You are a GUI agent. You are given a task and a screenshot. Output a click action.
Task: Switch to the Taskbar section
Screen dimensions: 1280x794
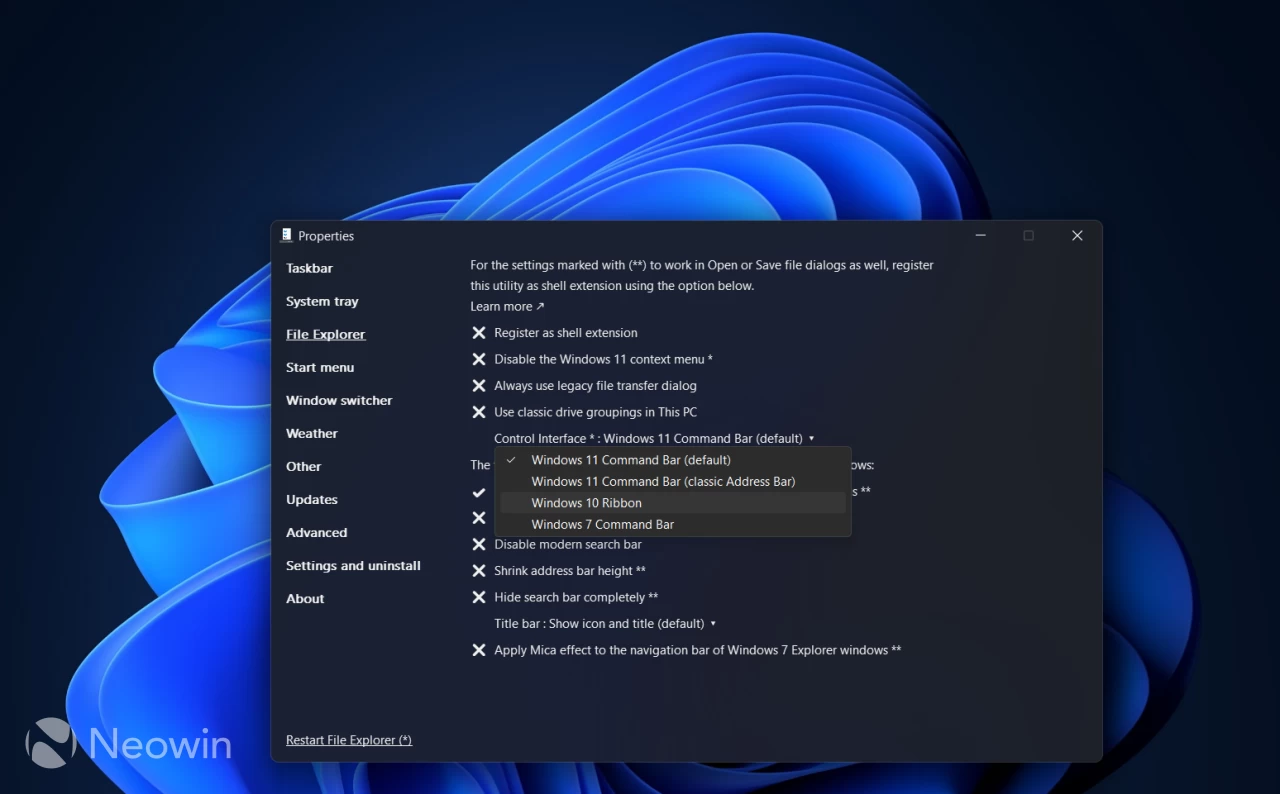tap(309, 268)
